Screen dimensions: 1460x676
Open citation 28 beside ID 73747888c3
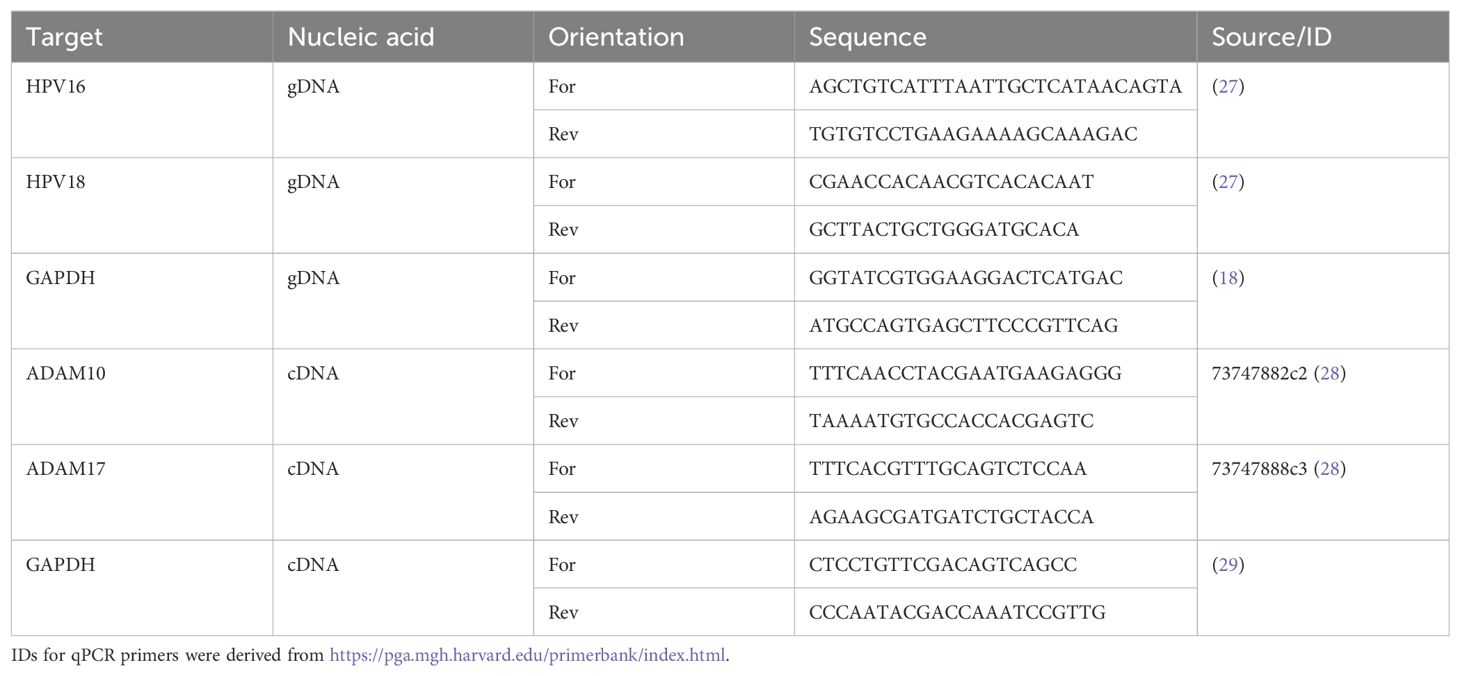pos(1330,469)
